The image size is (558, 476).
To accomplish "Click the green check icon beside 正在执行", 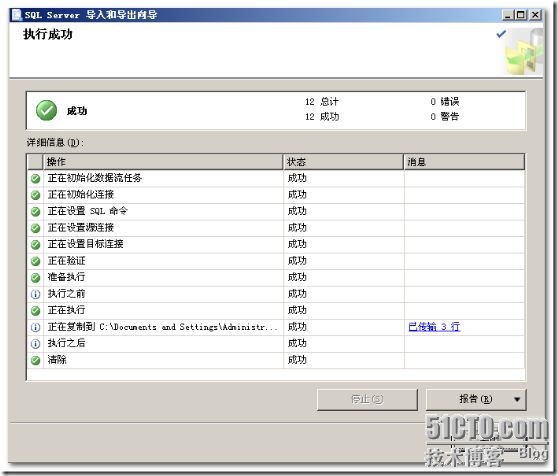I will [x=35, y=311].
